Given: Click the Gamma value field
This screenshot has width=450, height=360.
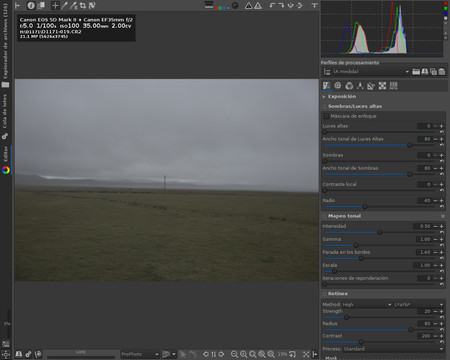Looking at the screenshot, I should pos(424,239).
